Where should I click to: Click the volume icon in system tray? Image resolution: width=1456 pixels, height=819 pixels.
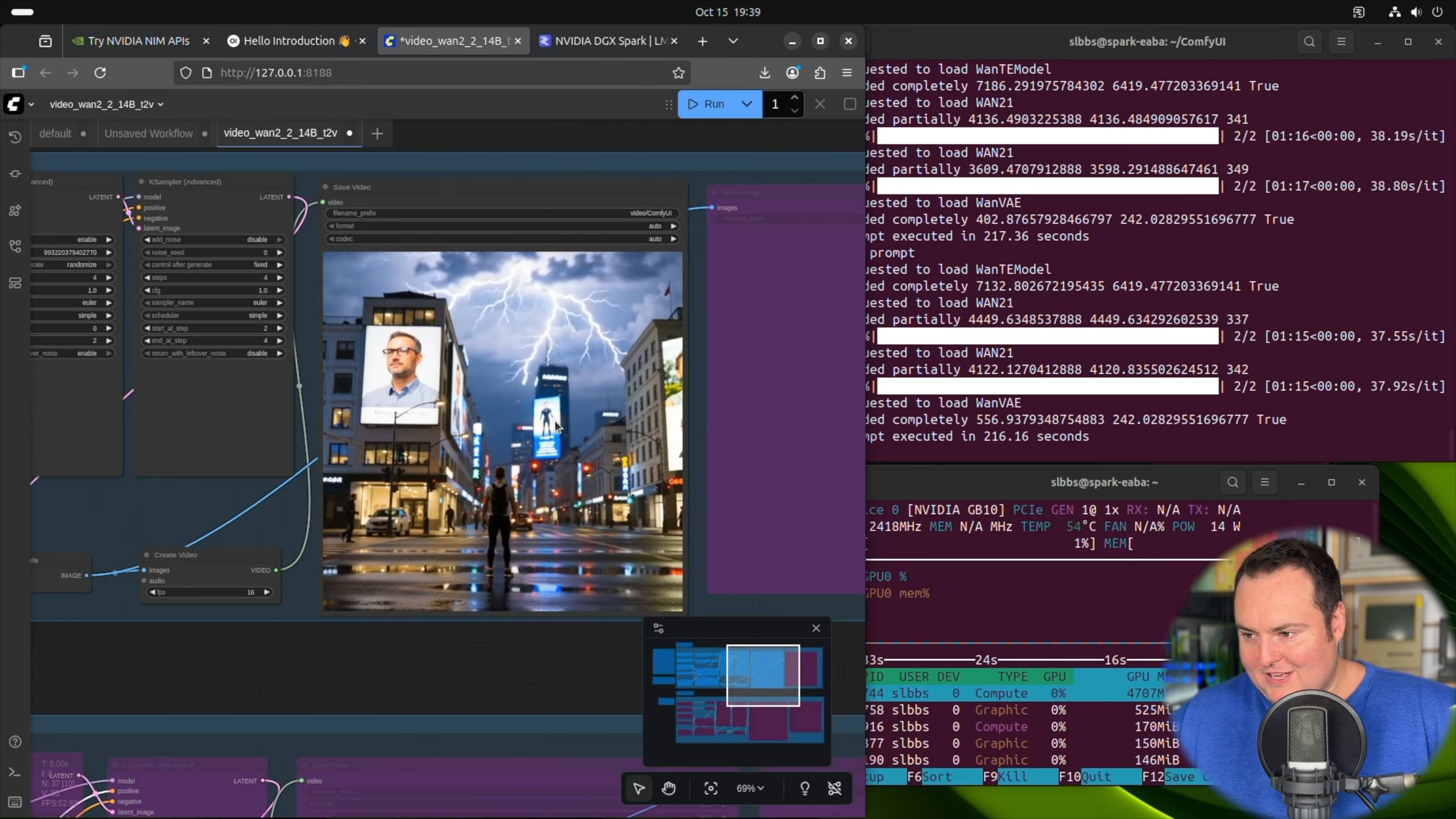1416,12
